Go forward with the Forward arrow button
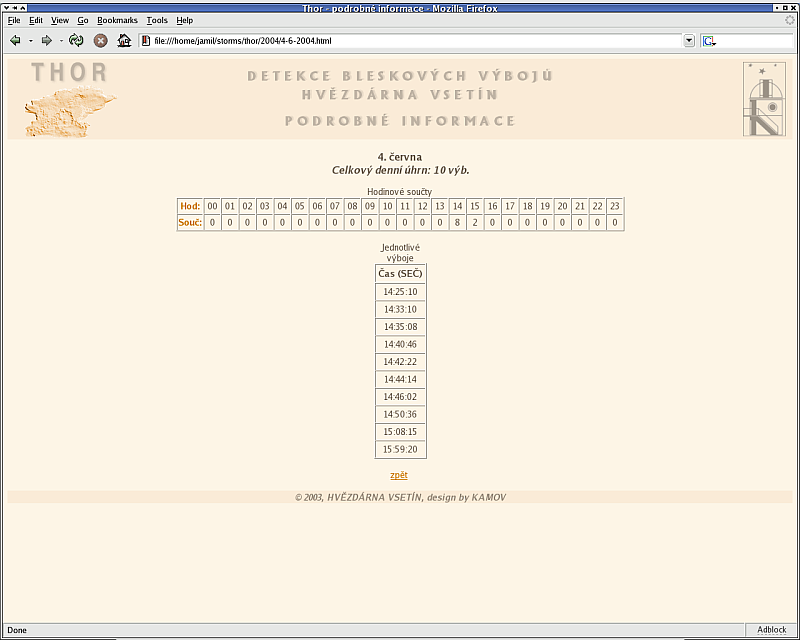 click(46, 40)
